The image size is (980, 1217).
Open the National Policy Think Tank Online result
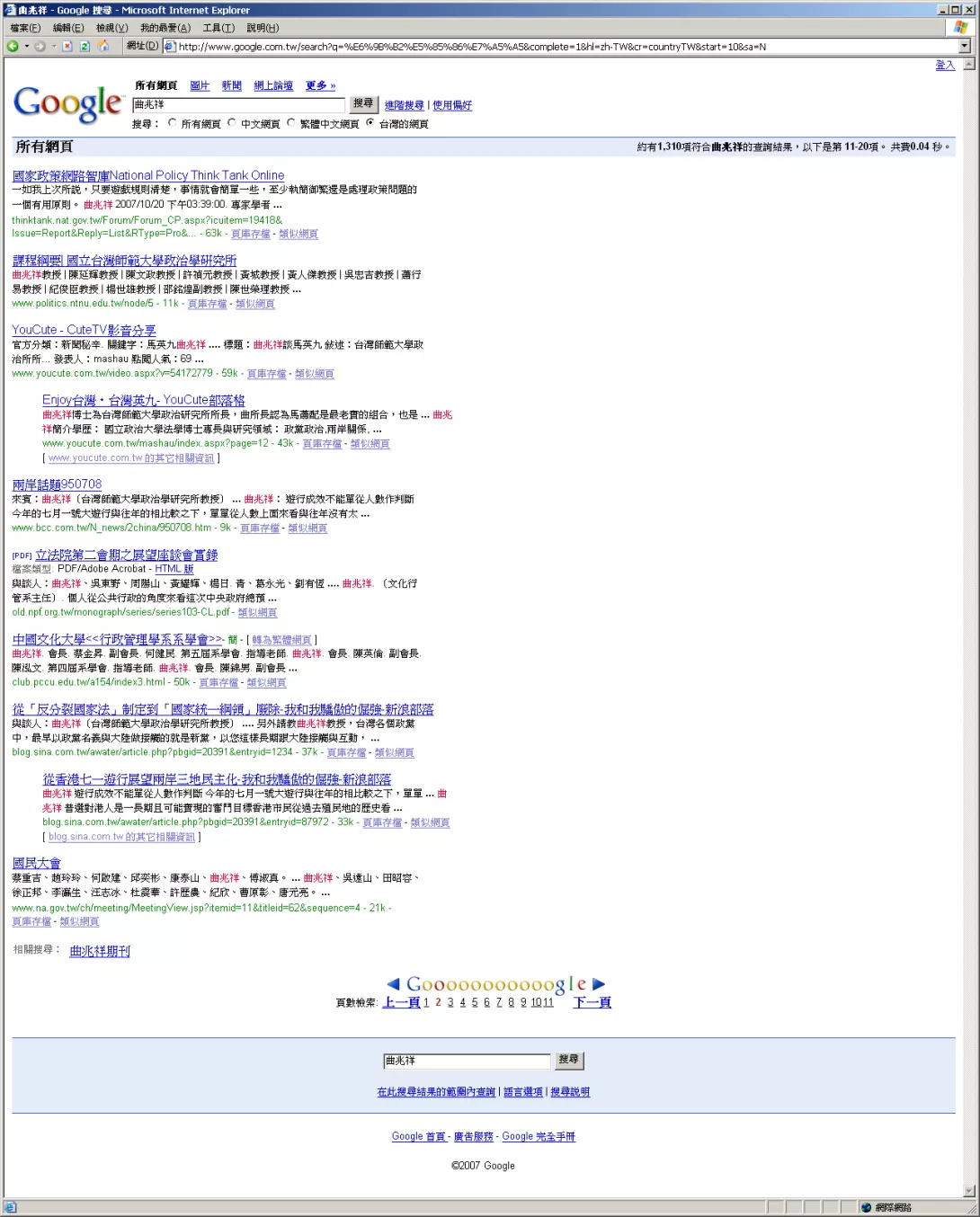(x=148, y=175)
